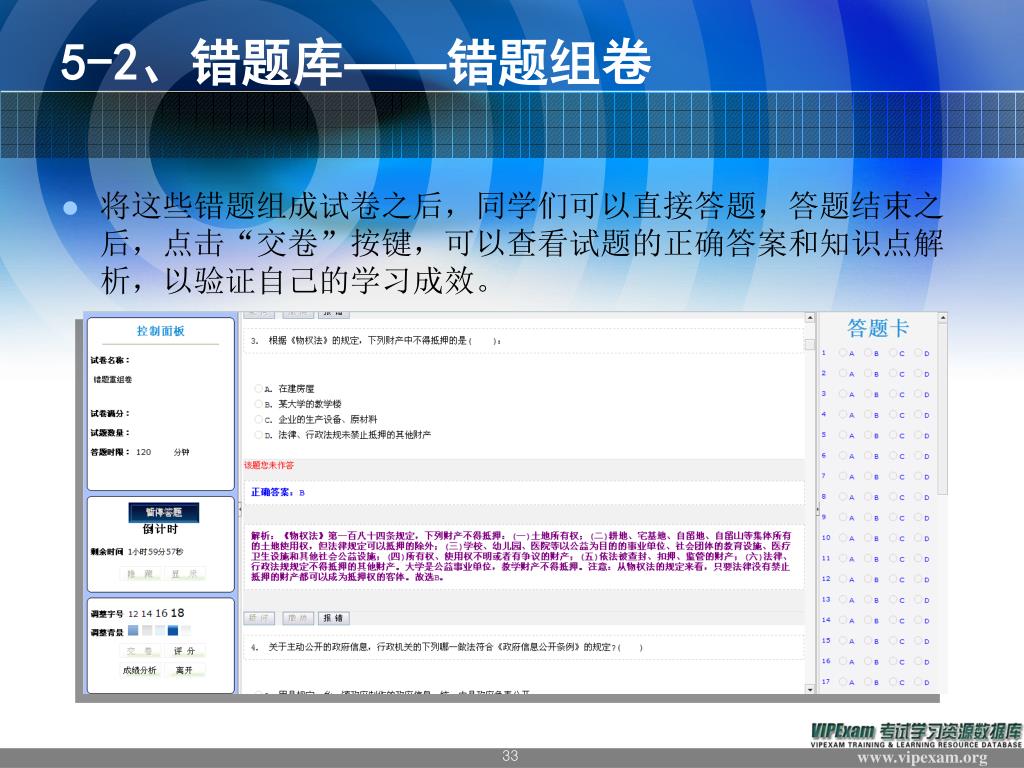Click the 暂停答题 pause button
This screenshot has width=1024, height=768.
click(163, 512)
